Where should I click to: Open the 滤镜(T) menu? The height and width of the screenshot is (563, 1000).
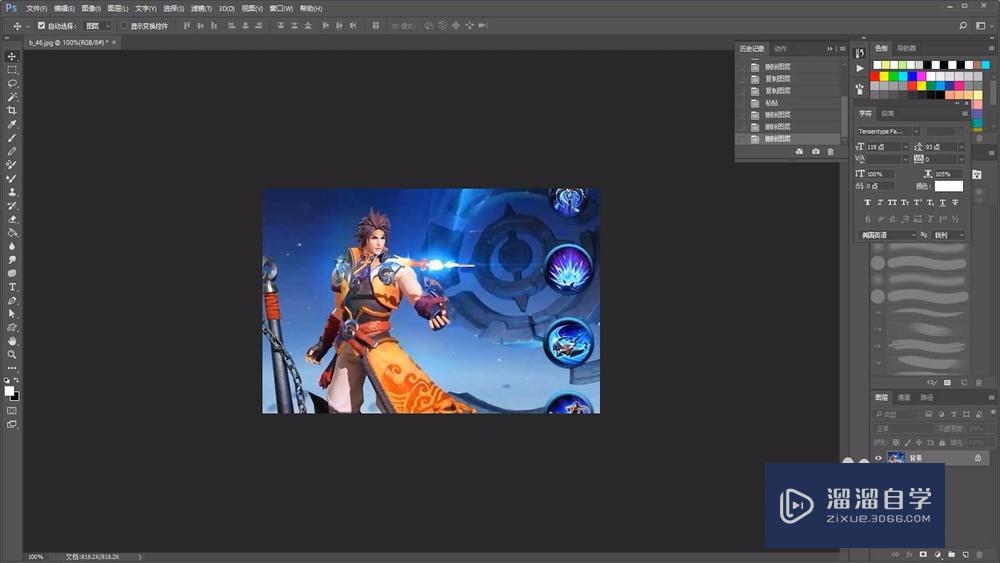point(203,8)
